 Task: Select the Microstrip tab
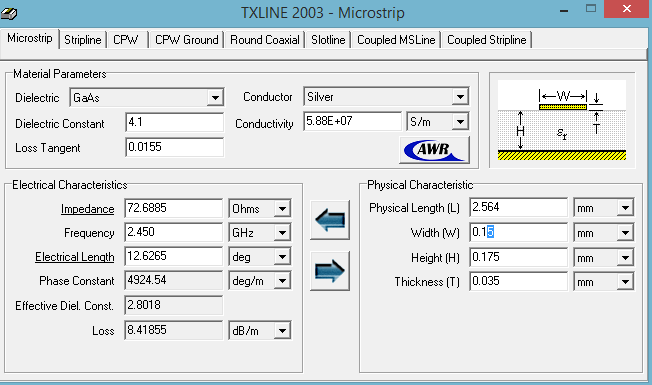click(x=30, y=38)
